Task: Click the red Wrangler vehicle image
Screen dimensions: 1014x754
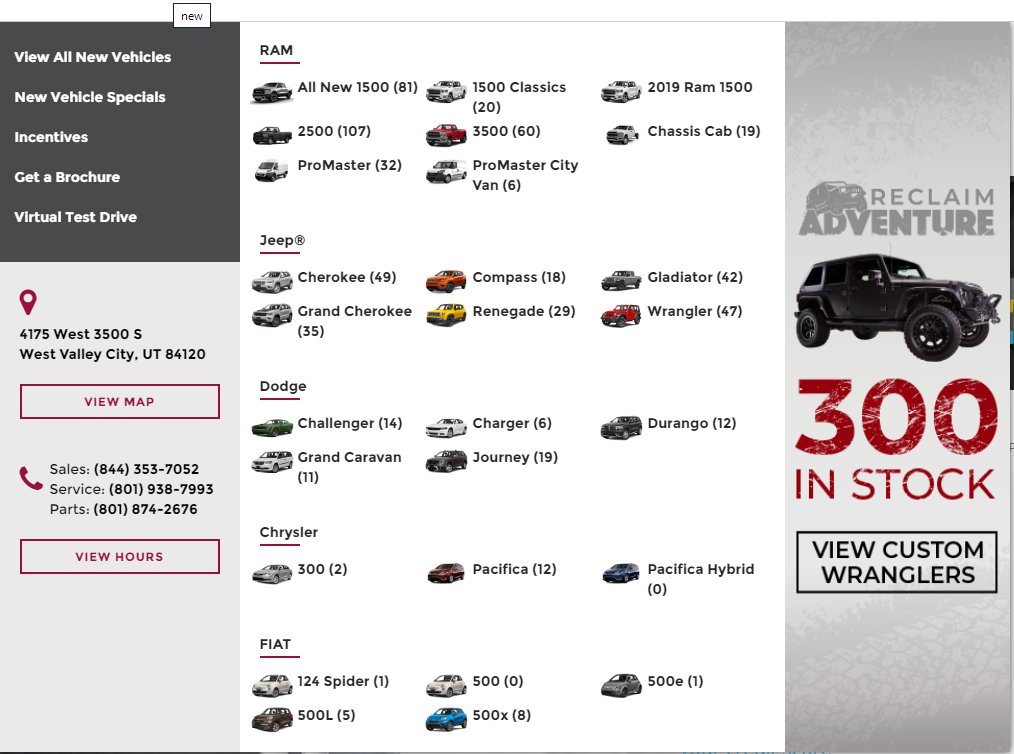Action: 621,316
